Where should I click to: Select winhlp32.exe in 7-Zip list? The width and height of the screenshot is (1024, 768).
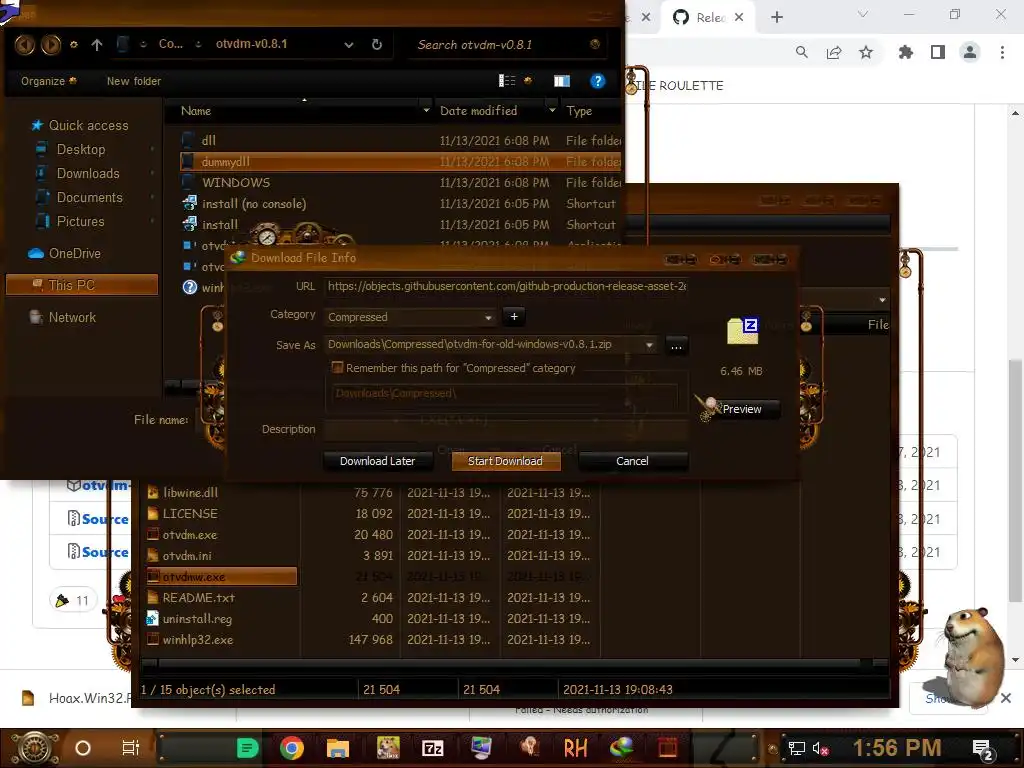pyautogui.click(x=197, y=639)
